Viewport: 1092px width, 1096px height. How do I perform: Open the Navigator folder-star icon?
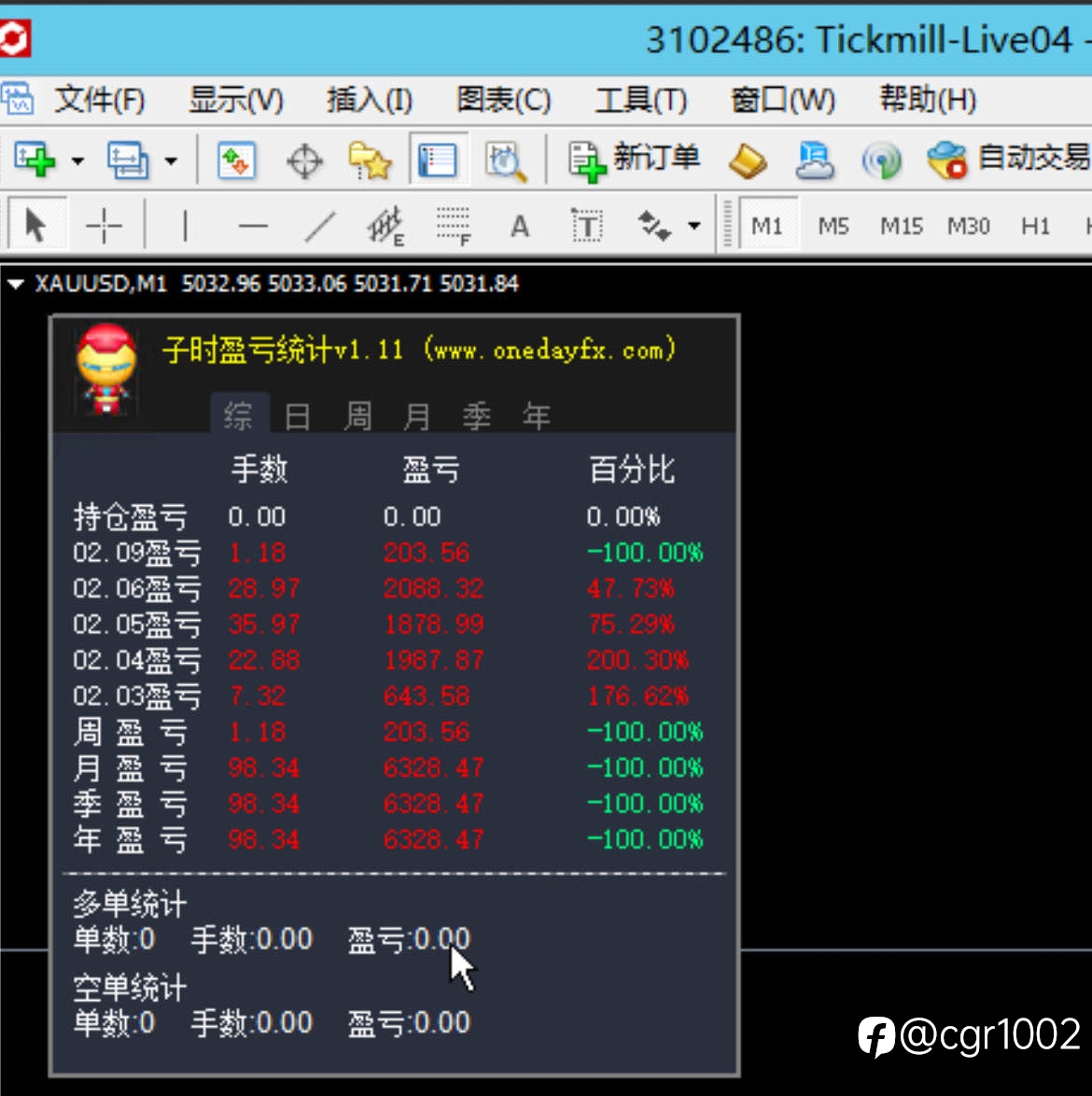[370, 161]
